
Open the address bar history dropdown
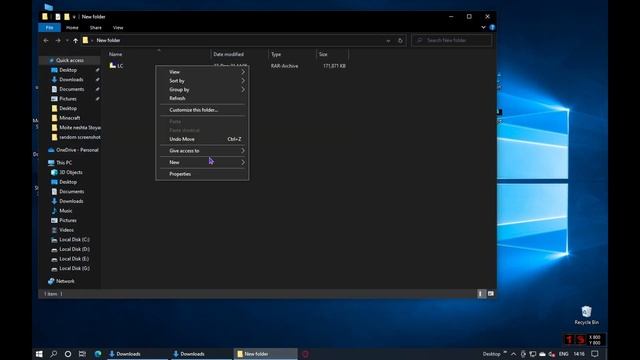[x=388, y=40]
